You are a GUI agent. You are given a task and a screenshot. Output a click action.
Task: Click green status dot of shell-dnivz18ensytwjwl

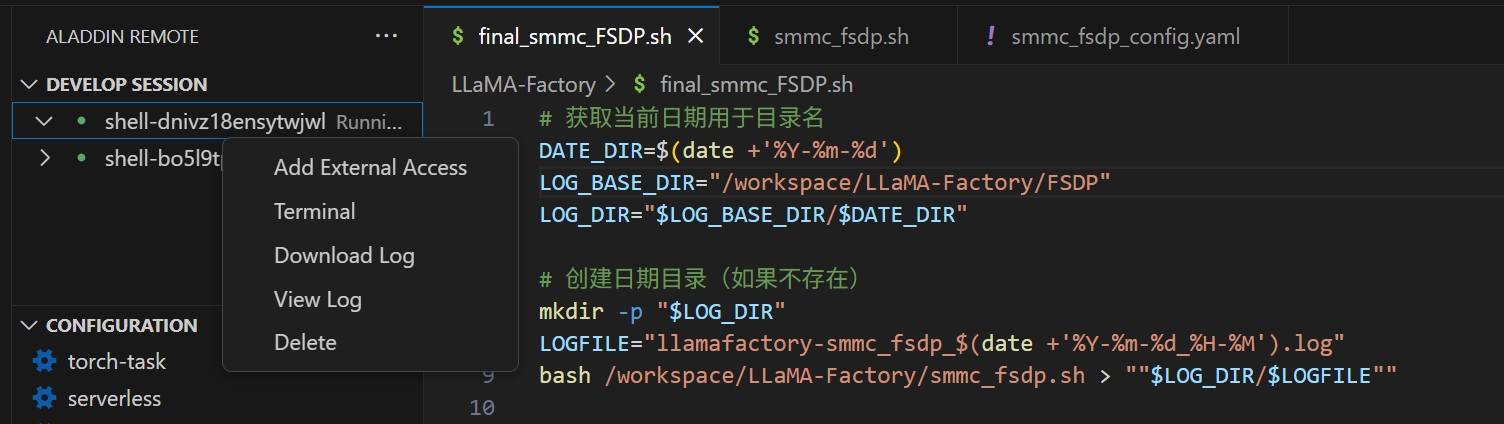coord(81,122)
